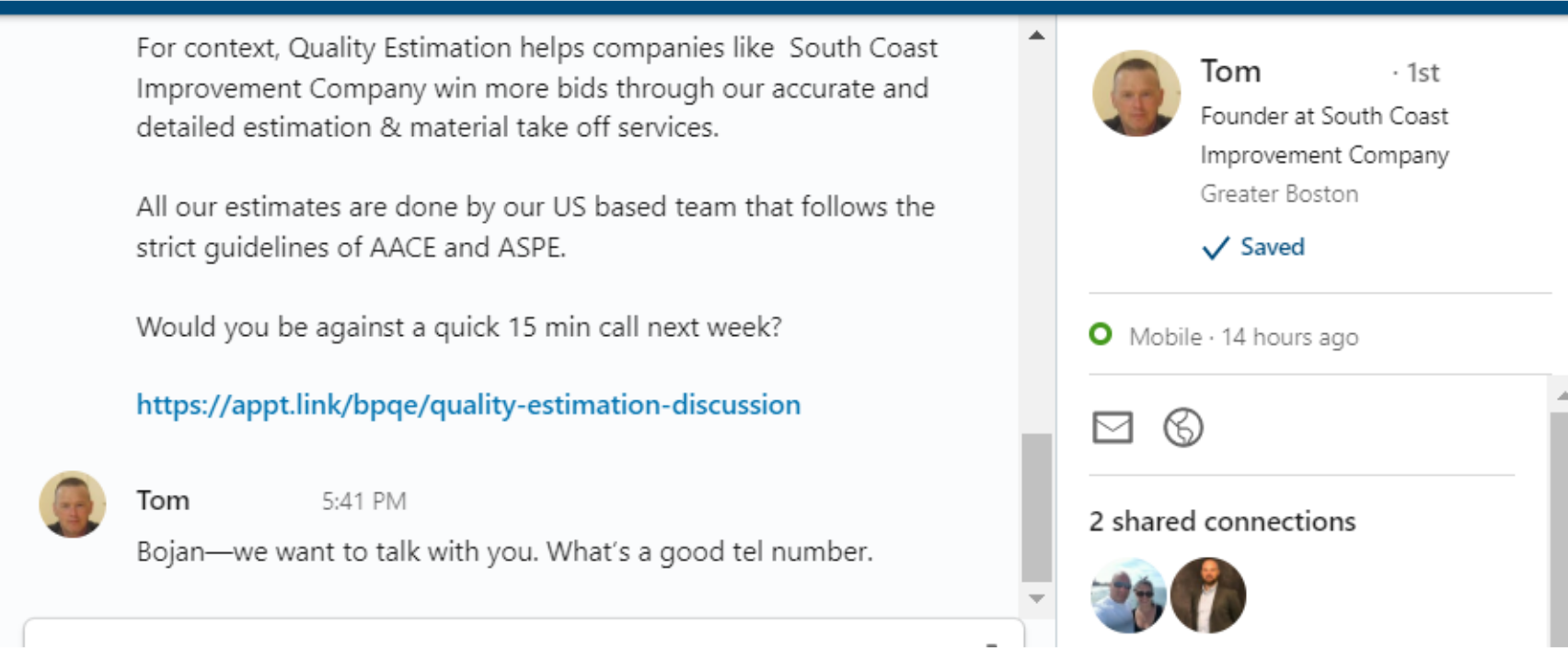The width and height of the screenshot is (1568, 648).
Task: Click the conversation scrollbar up arrow
Action: click(x=1037, y=36)
